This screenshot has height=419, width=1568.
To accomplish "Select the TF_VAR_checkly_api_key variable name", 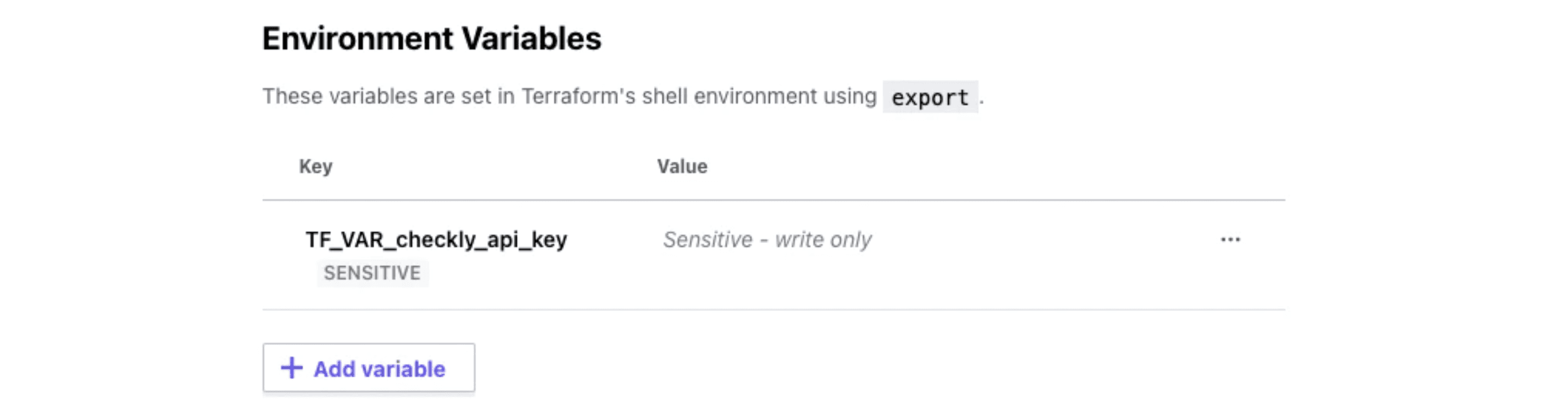I will coord(436,239).
